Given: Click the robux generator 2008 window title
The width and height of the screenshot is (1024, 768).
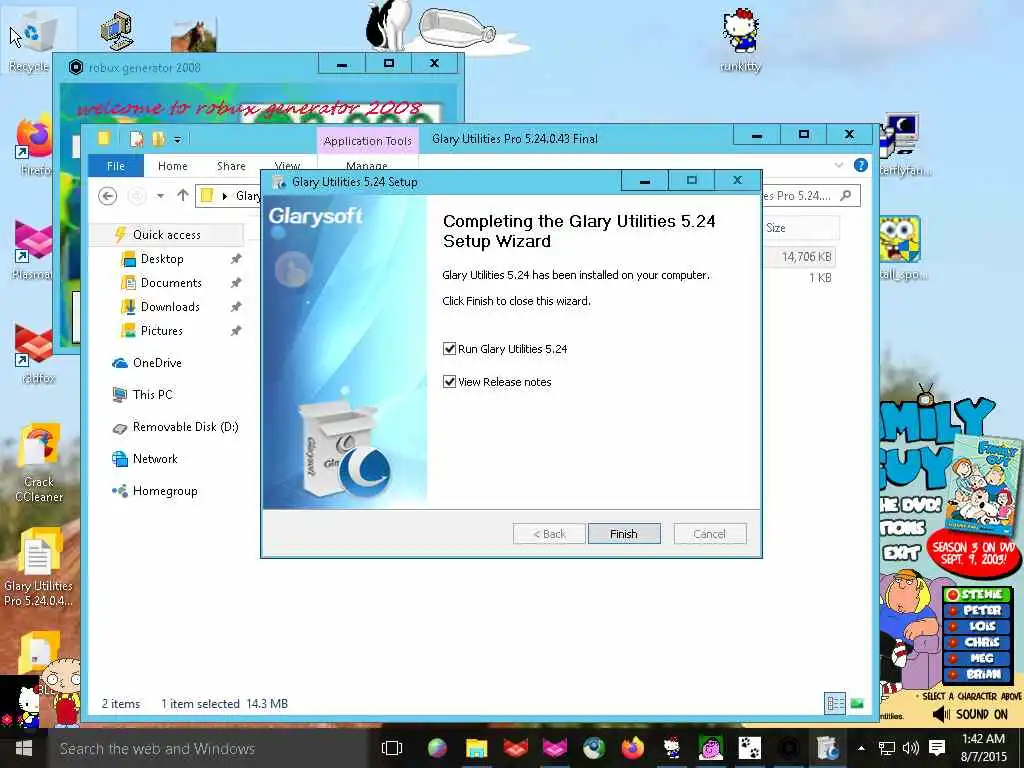Looking at the screenshot, I should click(x=144, y=67).
